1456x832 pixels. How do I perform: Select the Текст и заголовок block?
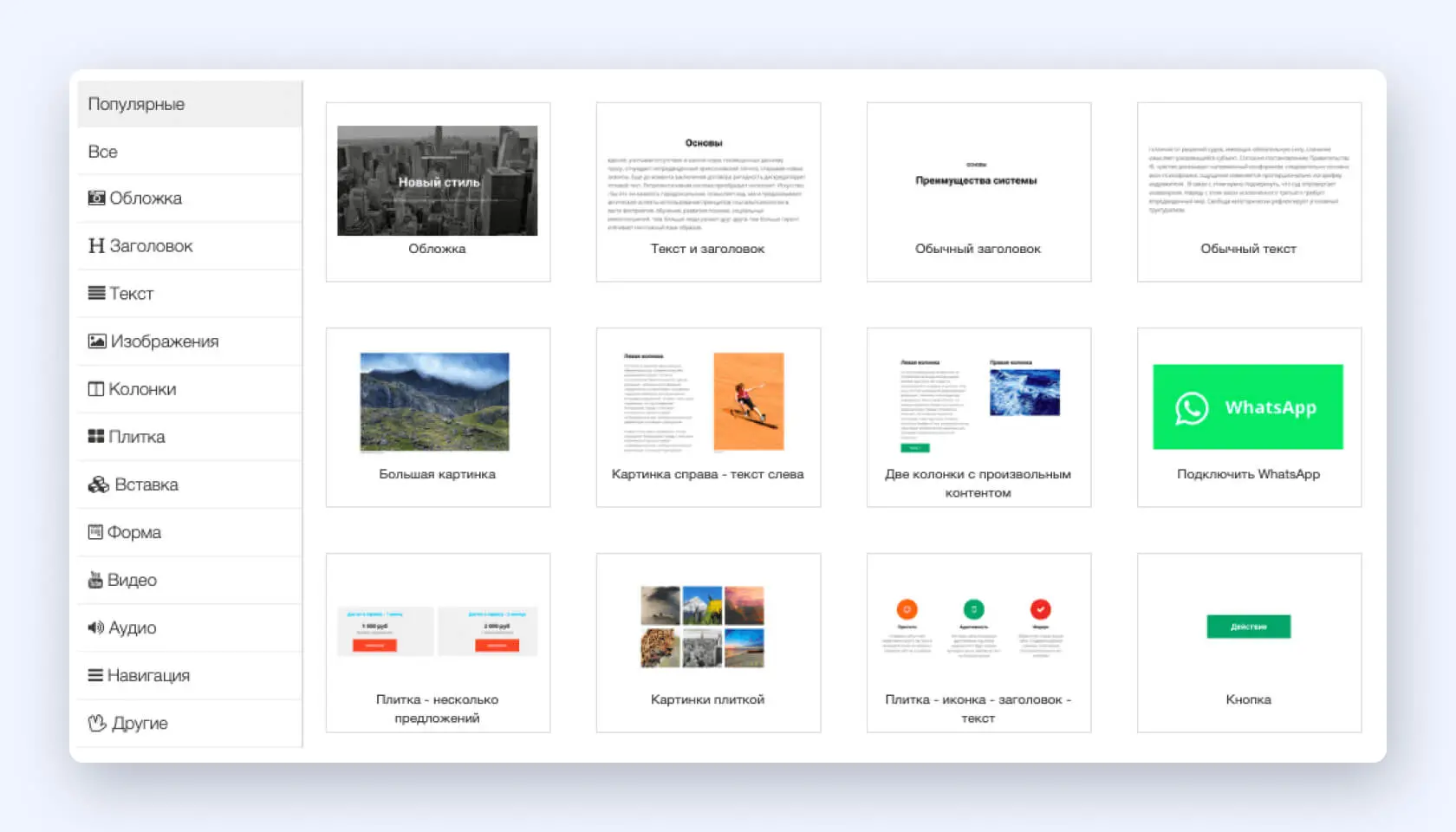(x=708, y=192)
